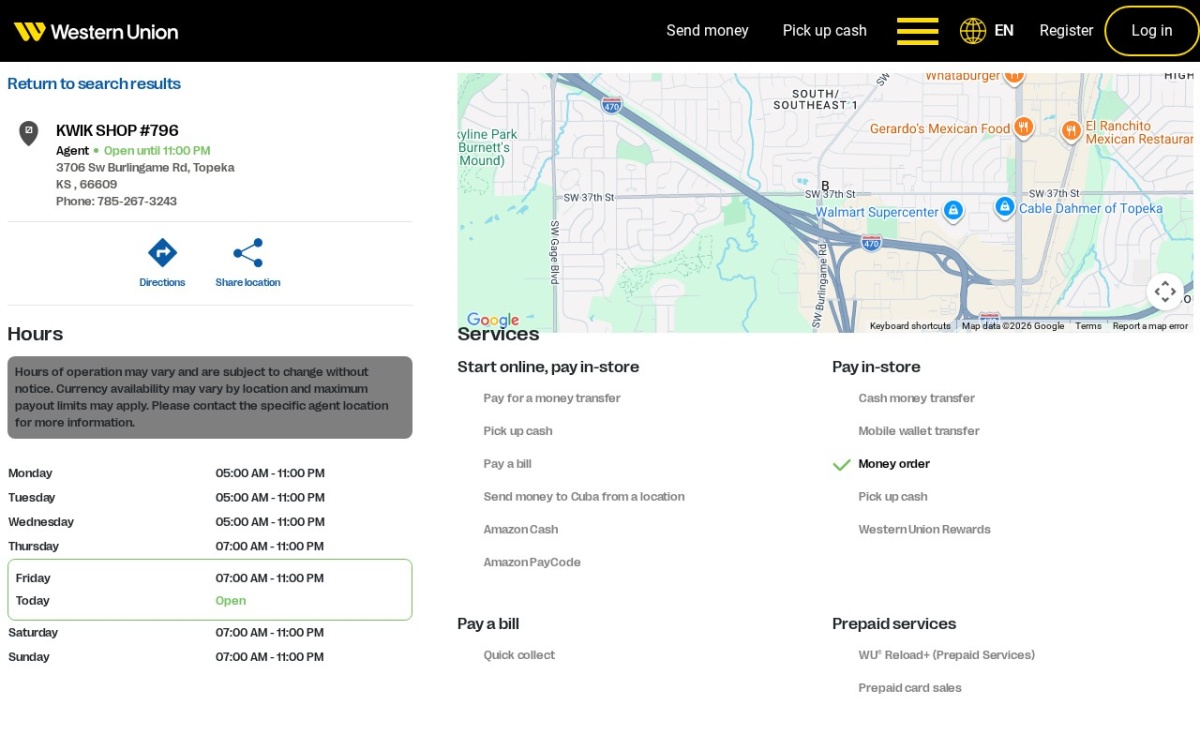Open Pick up cash in header
Screen dimensions: 1200x750
[x=824, y=31]
